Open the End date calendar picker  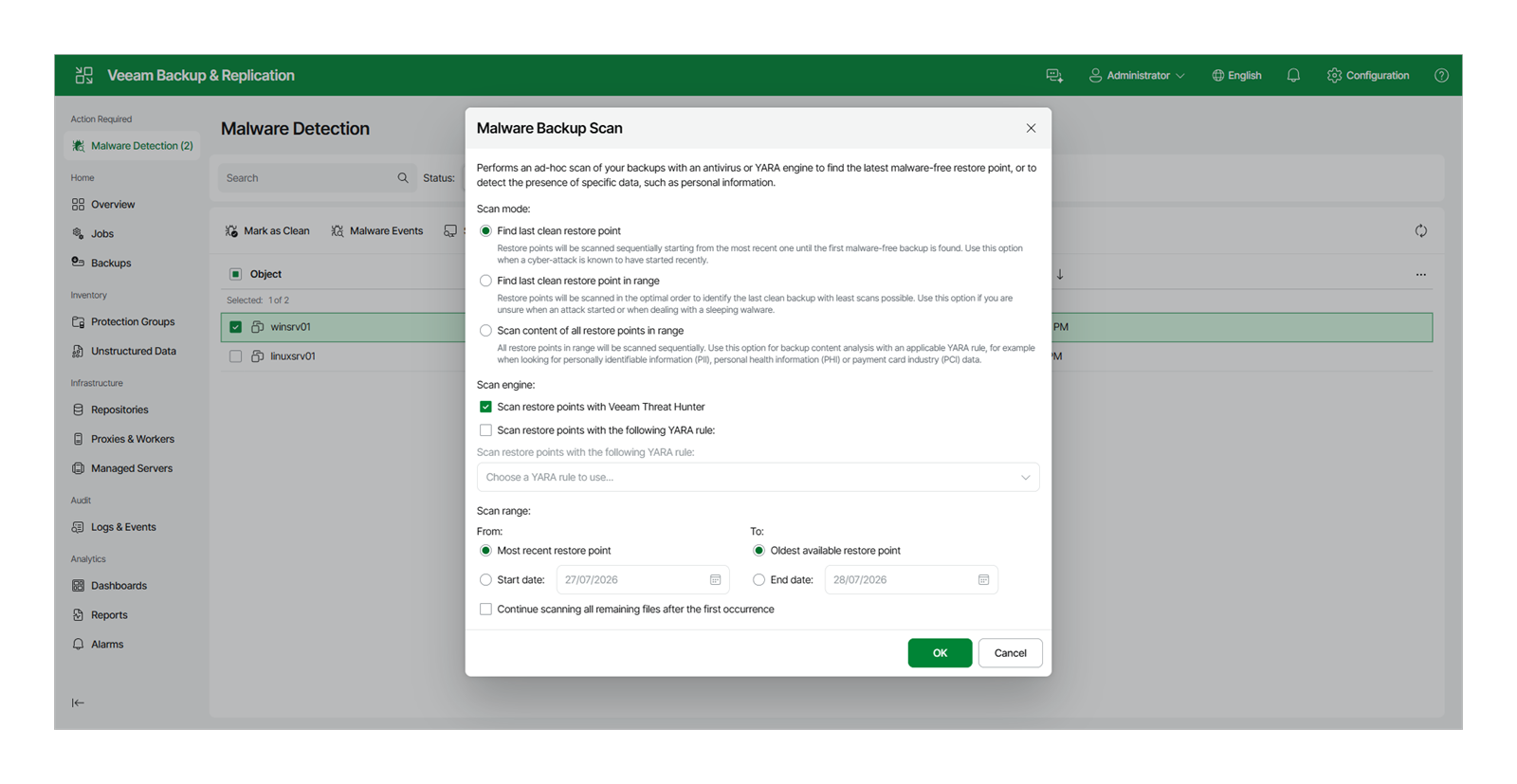(984, 579)
